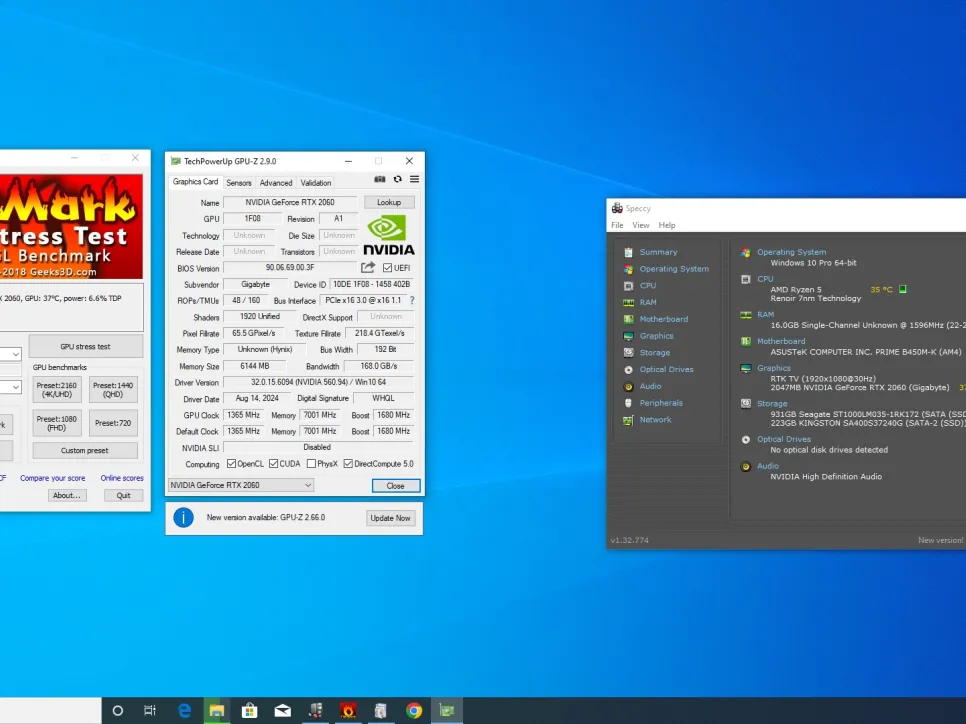Select Summary in Speccy sidebar
The image size is (966, 724).
click(x=658, y=252)
